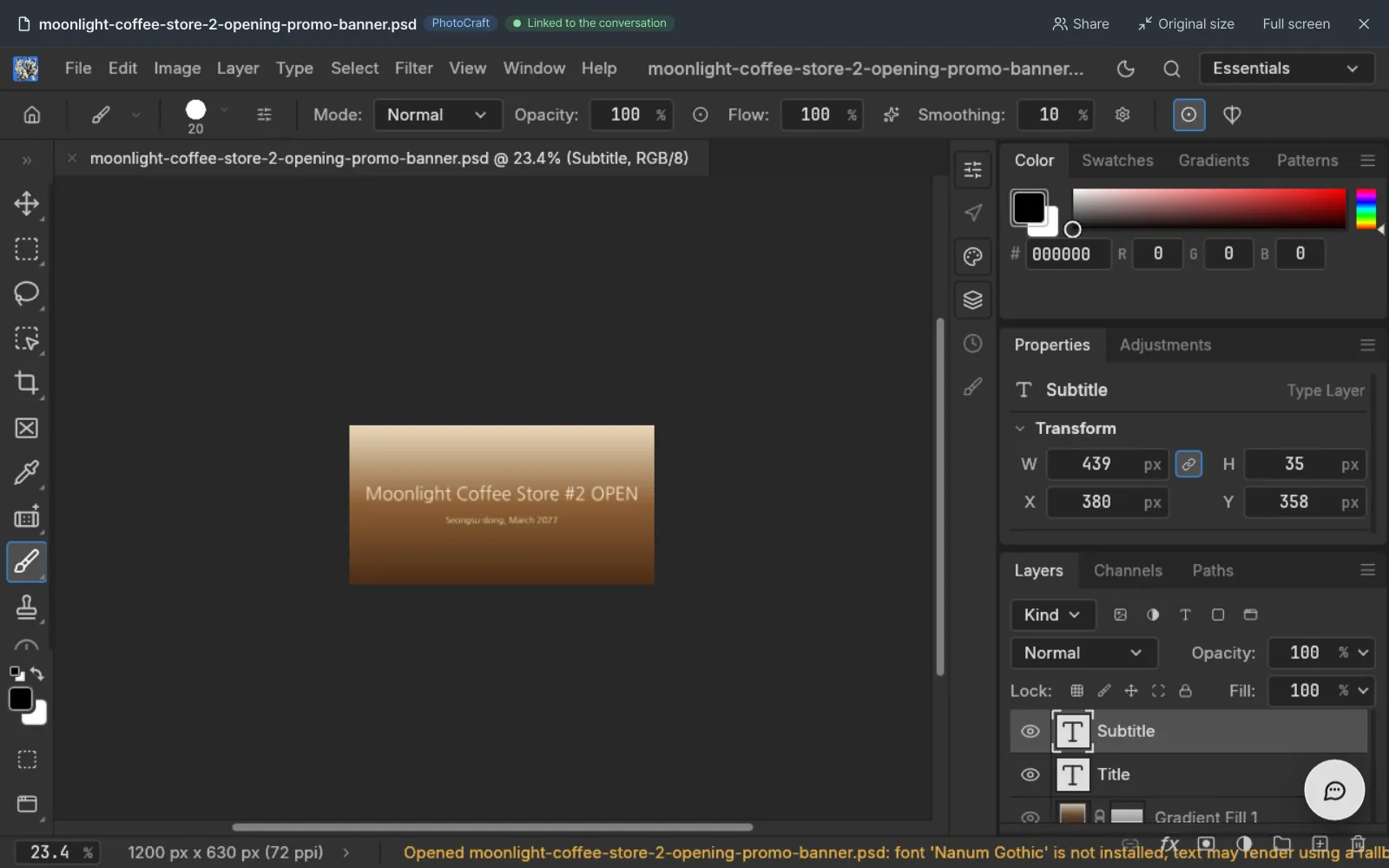This screenshot has width=1389, height=868.
Task: Toggle lock all layer attributes
Action: pyautogui.click(x=1185, y=691)
